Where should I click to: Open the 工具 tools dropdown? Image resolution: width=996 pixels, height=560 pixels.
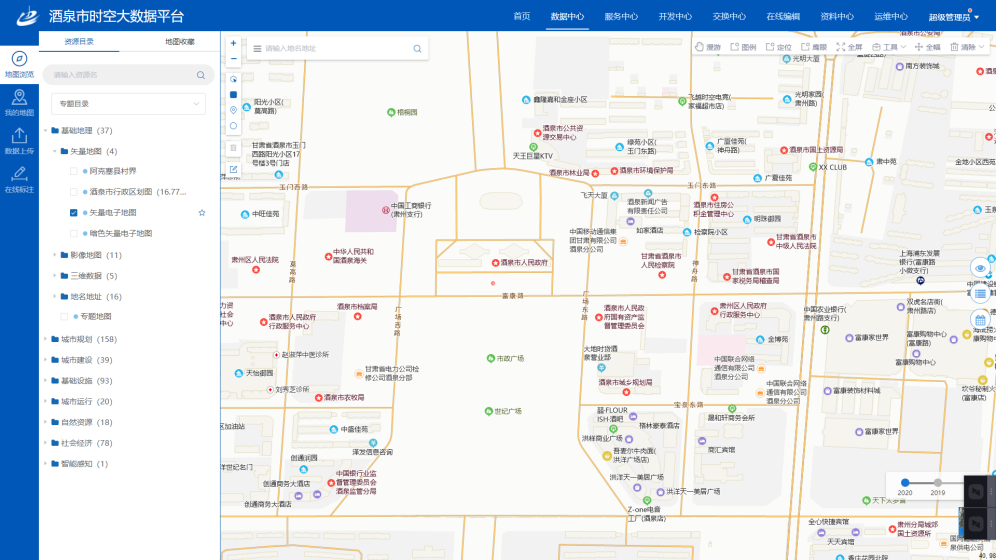coord(889,47)
